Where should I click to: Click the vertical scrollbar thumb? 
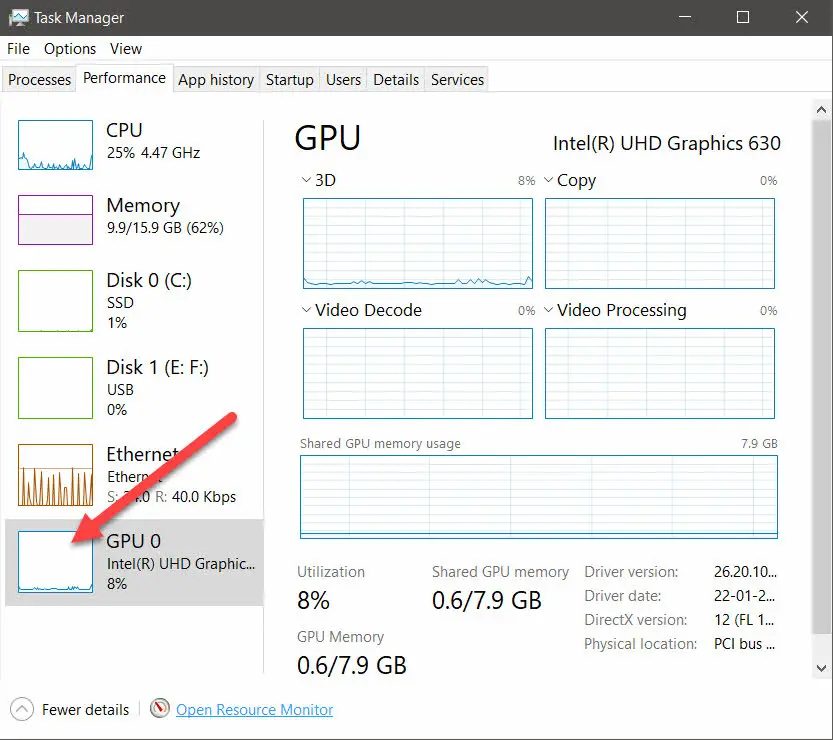(821, 377)
